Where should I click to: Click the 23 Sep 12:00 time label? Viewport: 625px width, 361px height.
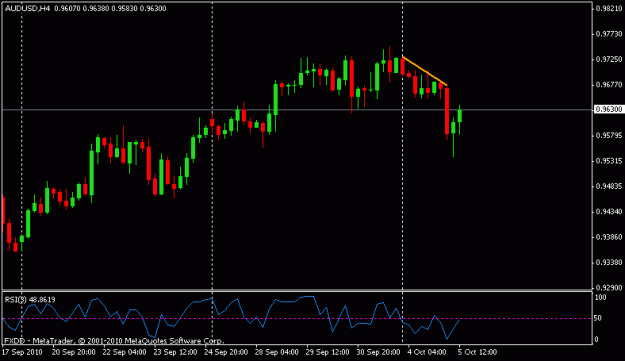(175, 352)
